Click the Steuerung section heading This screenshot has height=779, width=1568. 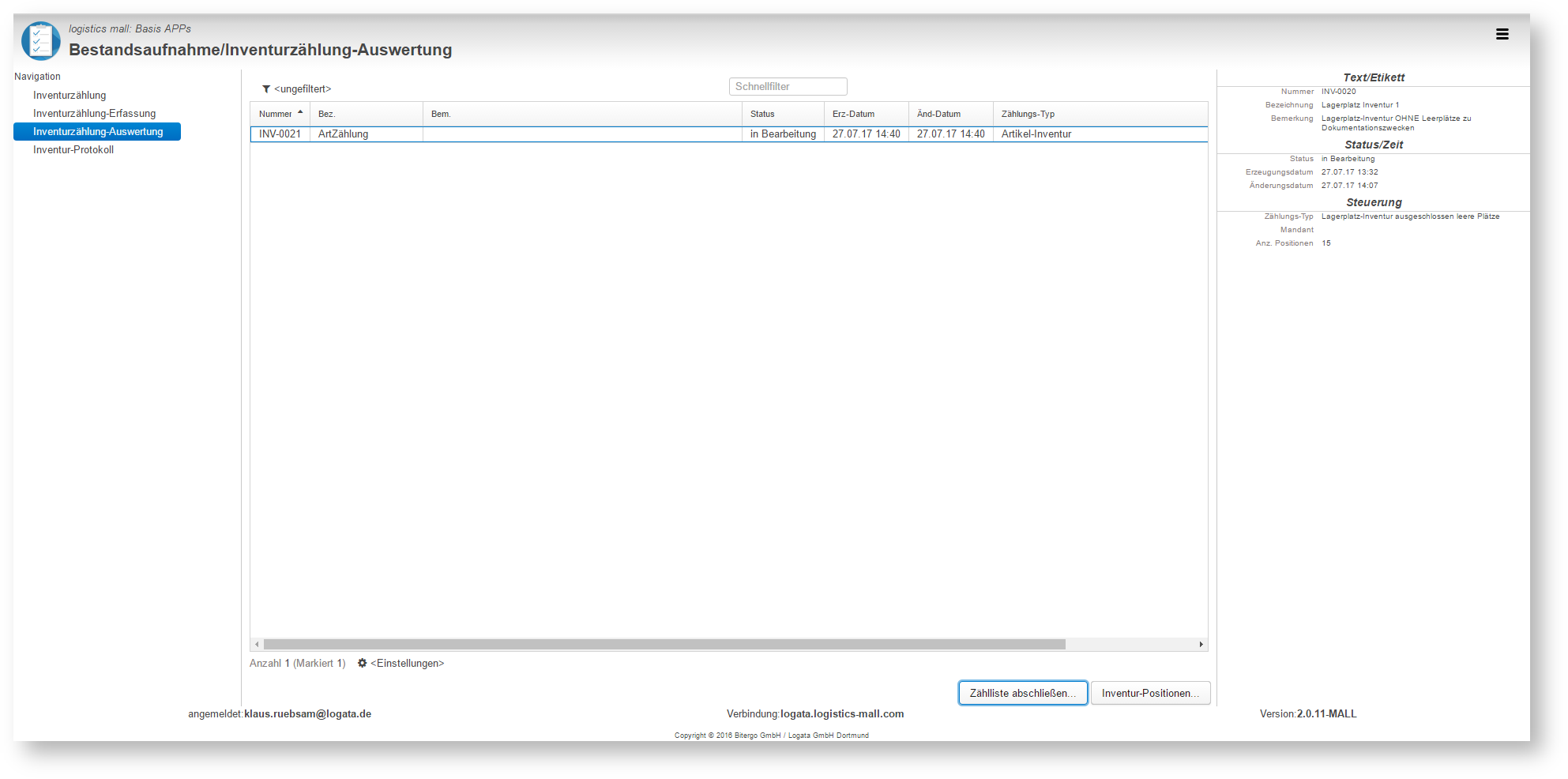click(1374, 202)
